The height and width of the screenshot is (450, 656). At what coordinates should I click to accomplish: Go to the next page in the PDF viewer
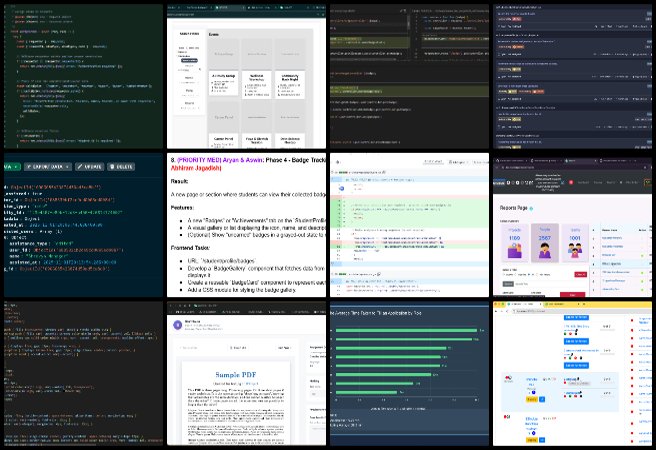click(x=283, y=348)
